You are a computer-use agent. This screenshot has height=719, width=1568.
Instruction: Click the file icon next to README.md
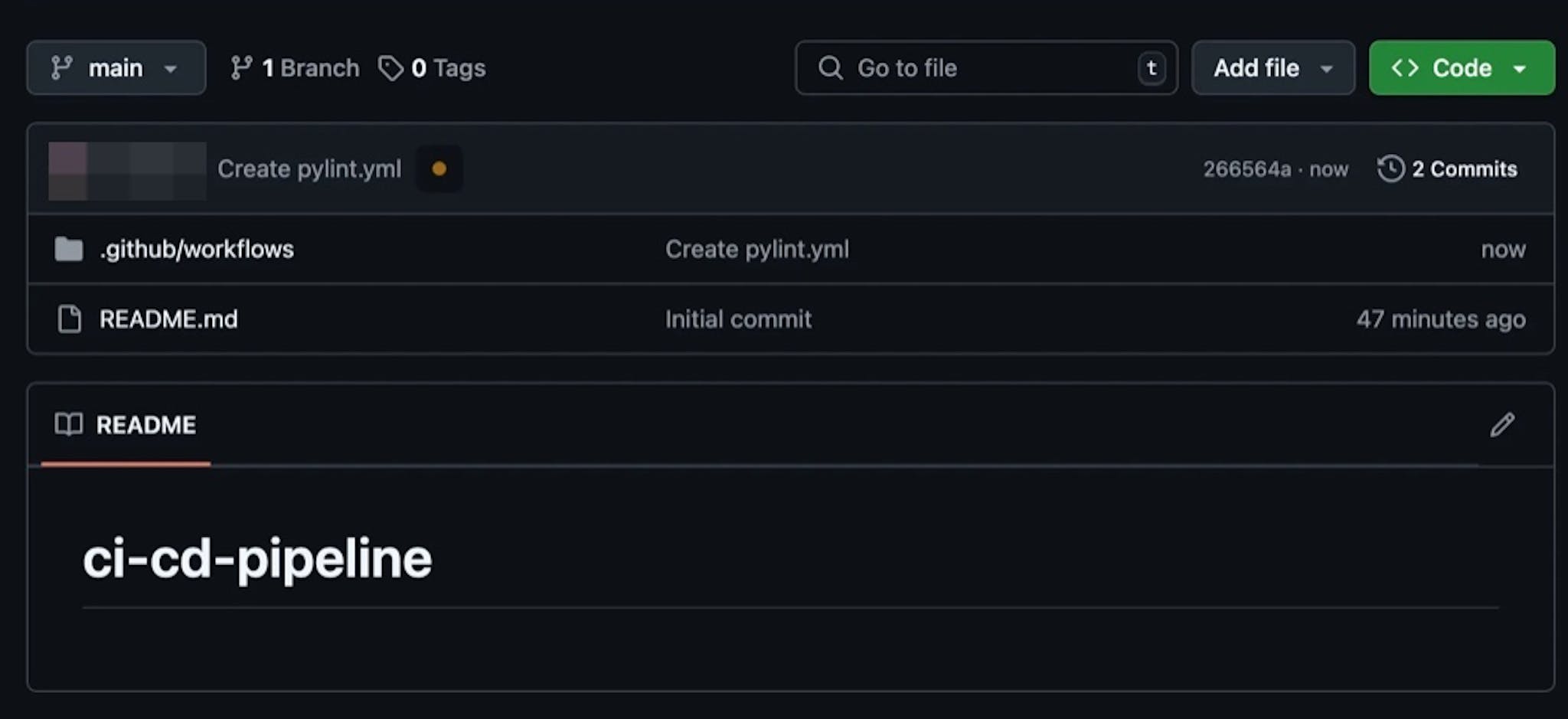click(x=70, y=319)
